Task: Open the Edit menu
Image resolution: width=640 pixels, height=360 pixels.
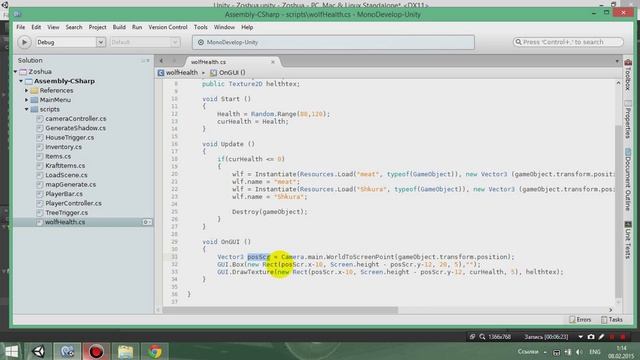Action: point(36,27)
